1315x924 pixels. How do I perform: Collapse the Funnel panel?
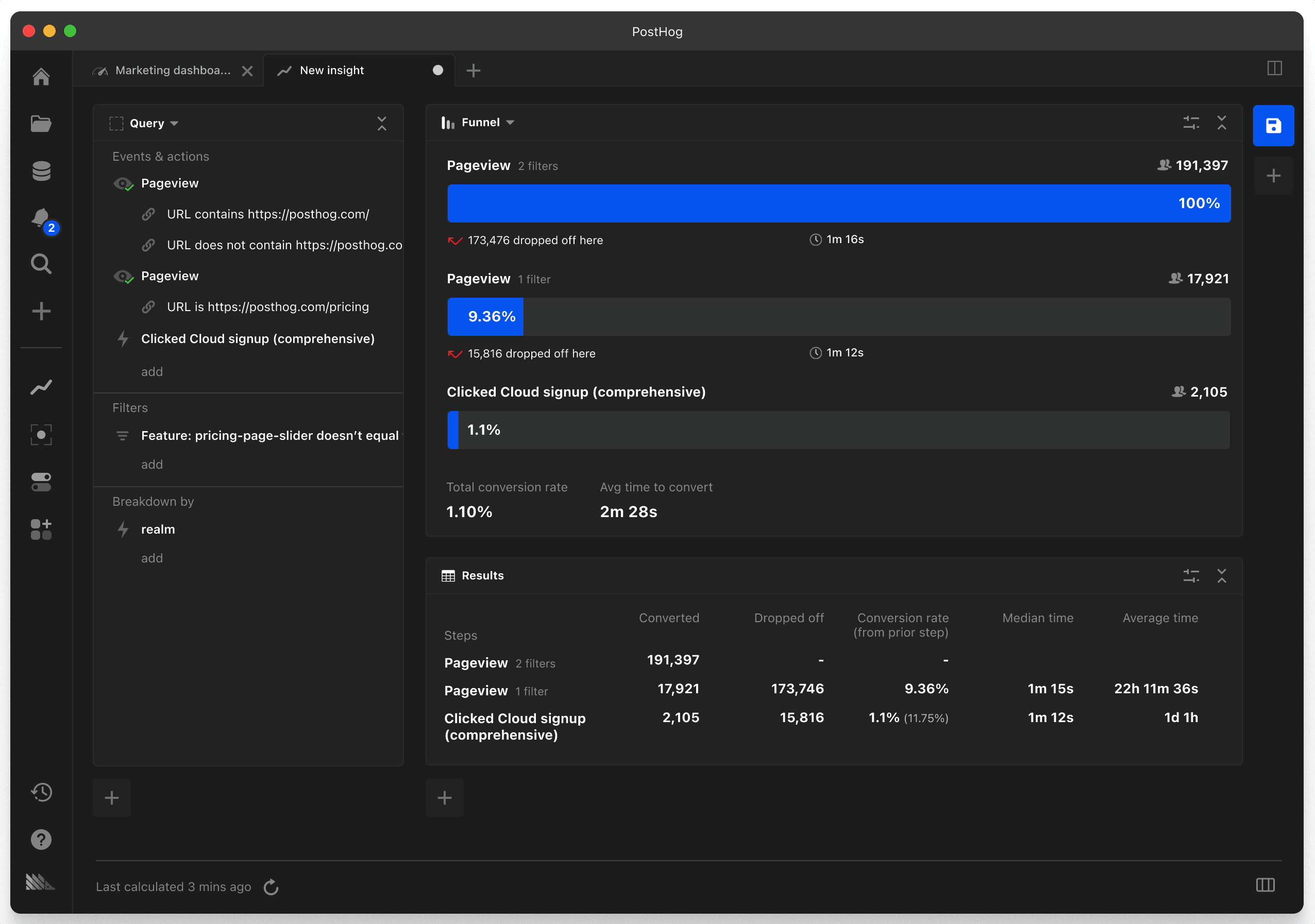pyautogui.click(x=1222, y=123)
